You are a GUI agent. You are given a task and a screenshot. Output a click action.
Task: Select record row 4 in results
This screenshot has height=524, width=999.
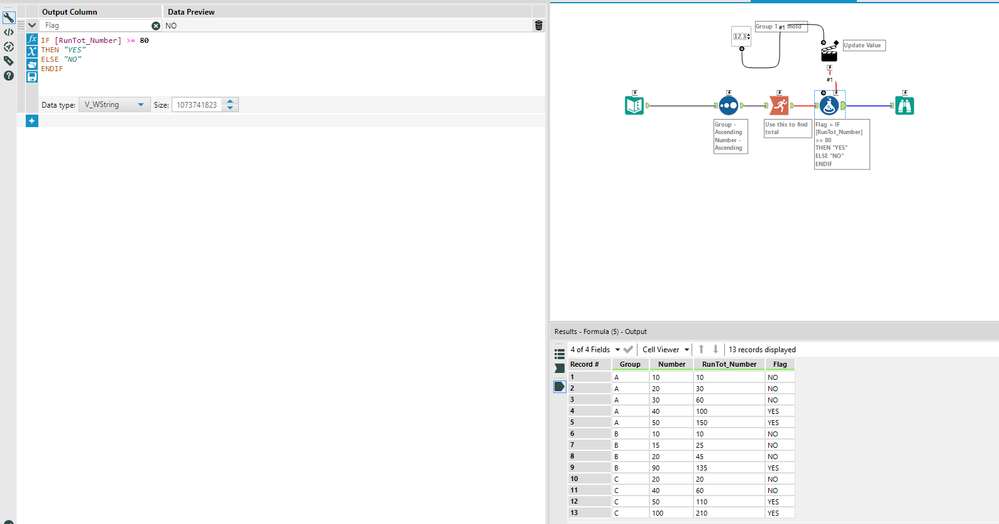pos(589,411)
